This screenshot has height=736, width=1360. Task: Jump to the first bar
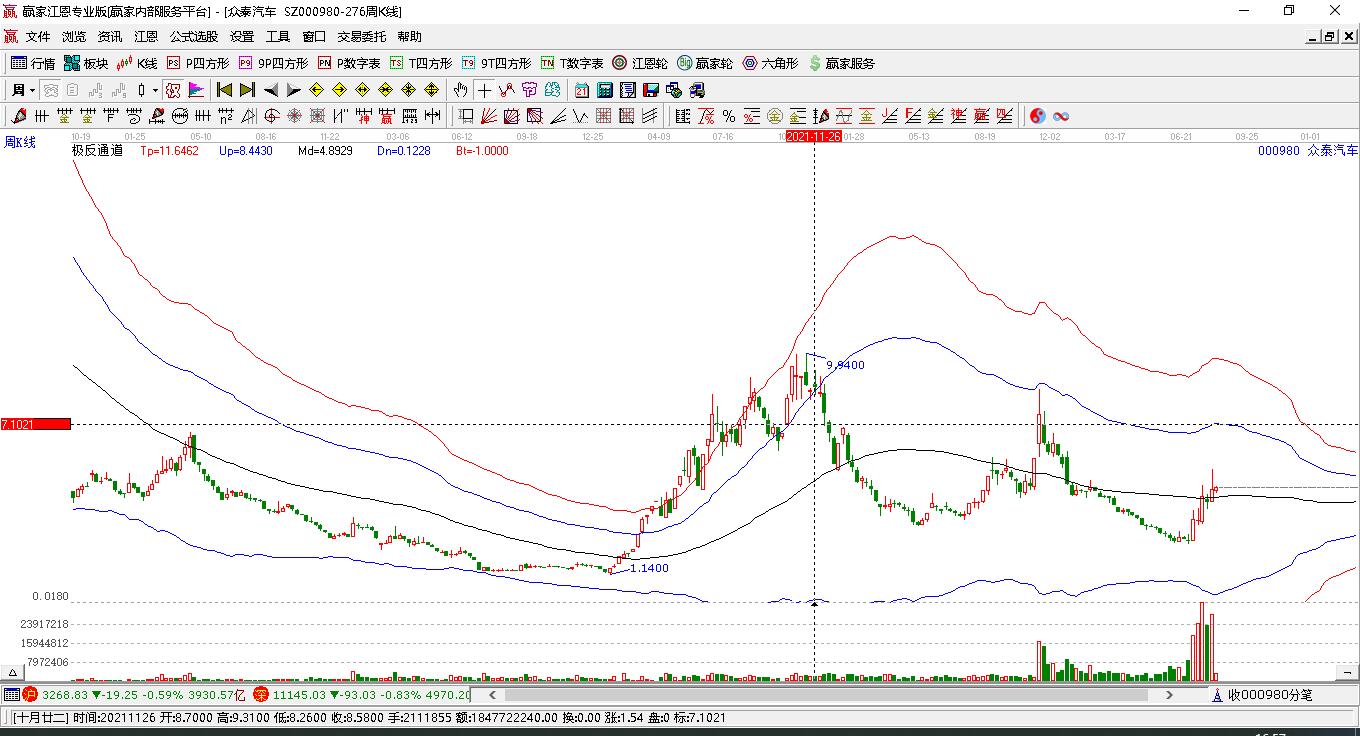click(225, 90)
